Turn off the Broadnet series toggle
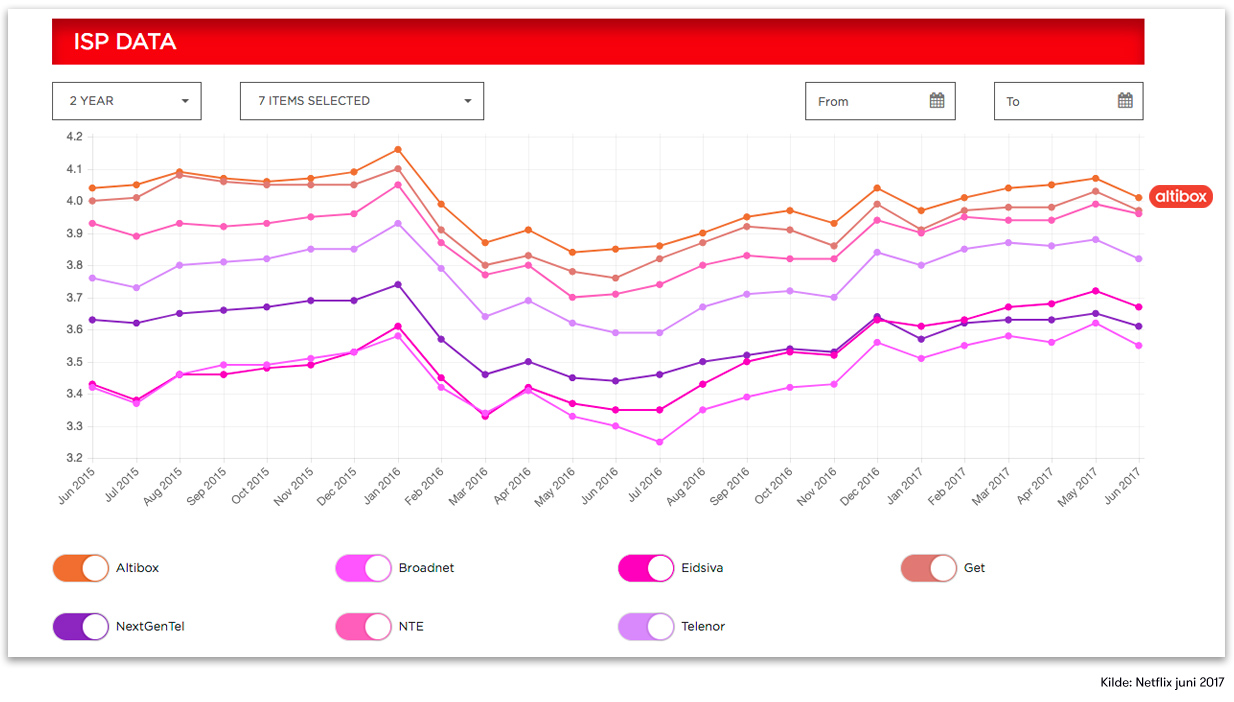The image size is (1234, 702). 364,568
